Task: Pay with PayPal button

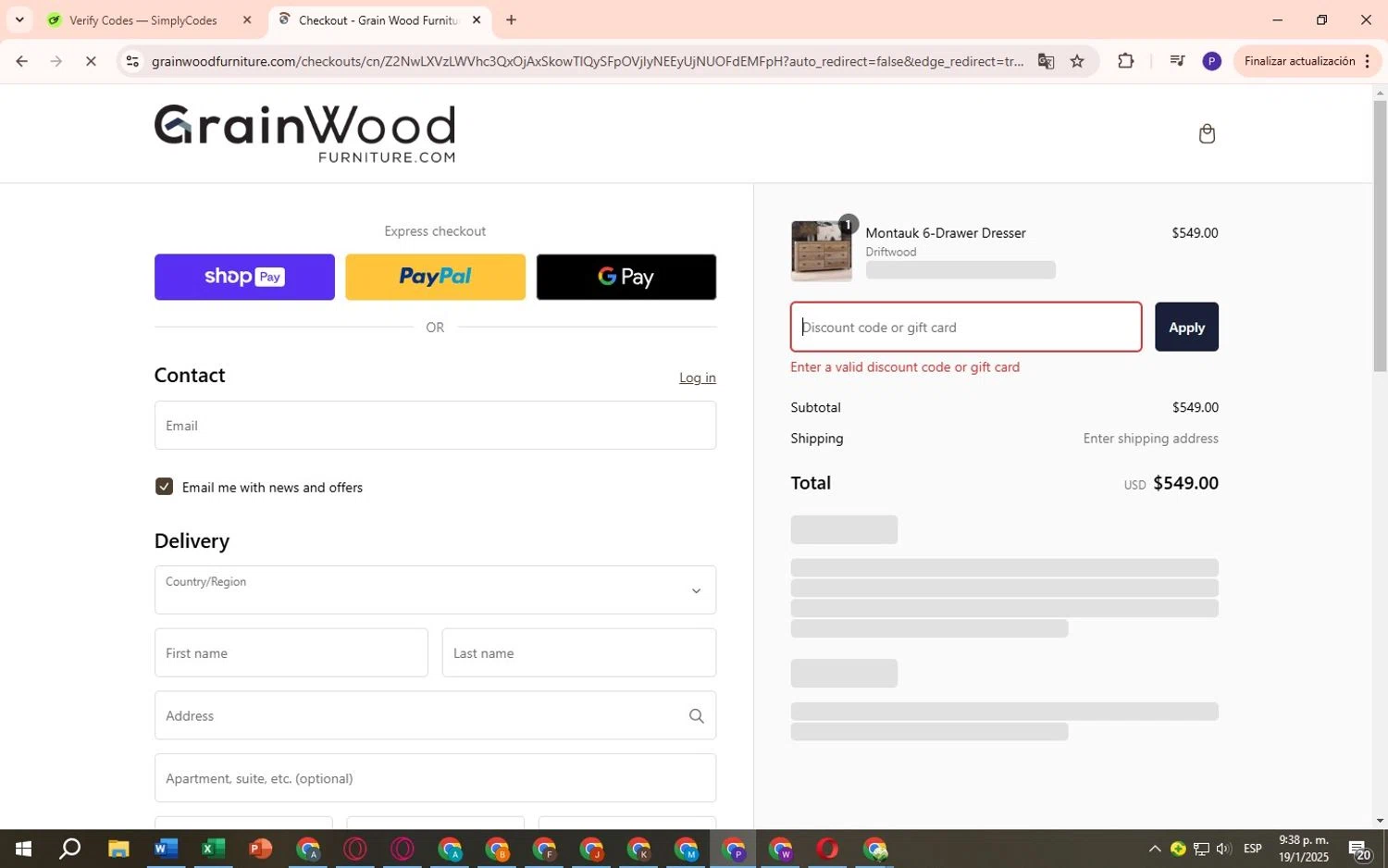Action: pos(435,277)
